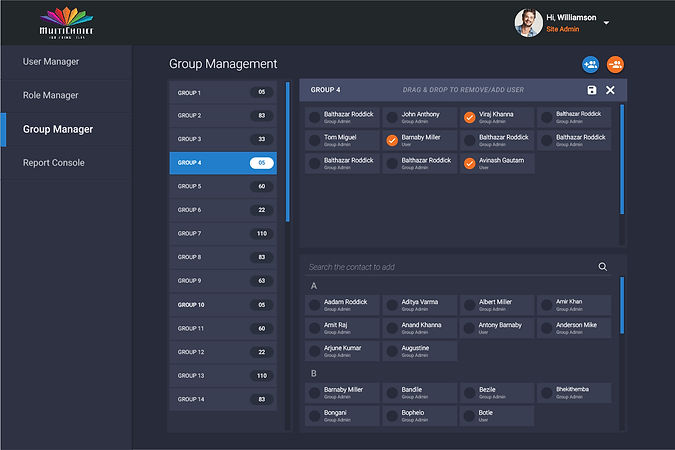The image size is (675, 450).
Task: Select highlighted Group 4 row
Action: [223, 163]
